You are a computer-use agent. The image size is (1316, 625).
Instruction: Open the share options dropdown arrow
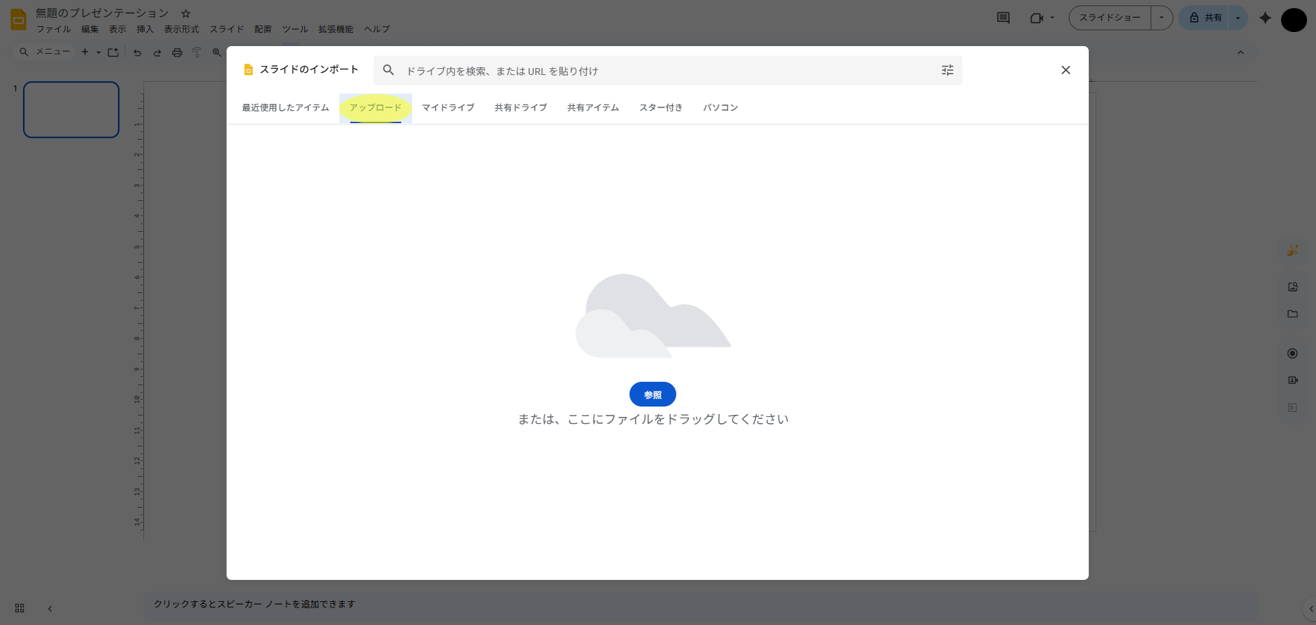(x=1238, y=18)
